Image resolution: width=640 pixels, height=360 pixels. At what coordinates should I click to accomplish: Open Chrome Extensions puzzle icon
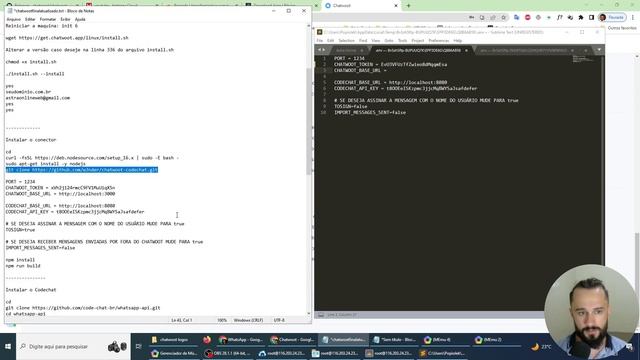pyautogui.click(x=581, y=18)
